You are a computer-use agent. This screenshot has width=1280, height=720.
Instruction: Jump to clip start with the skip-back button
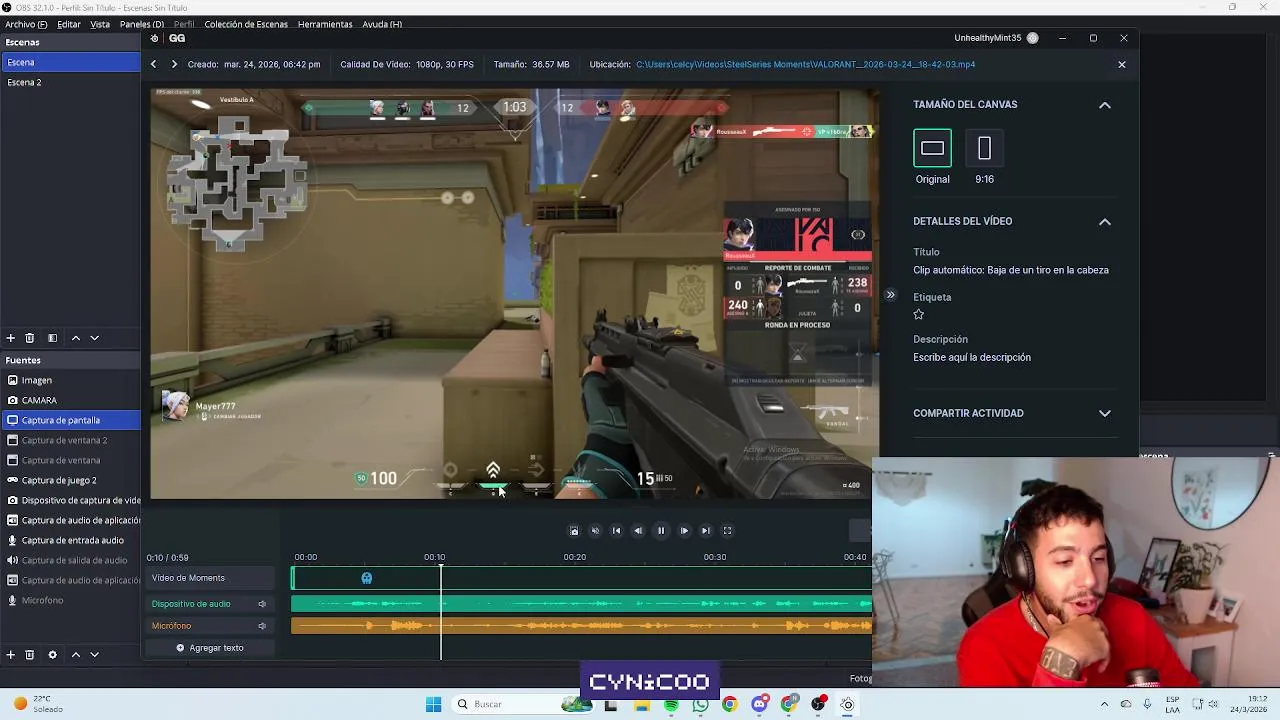pos(616,531)
